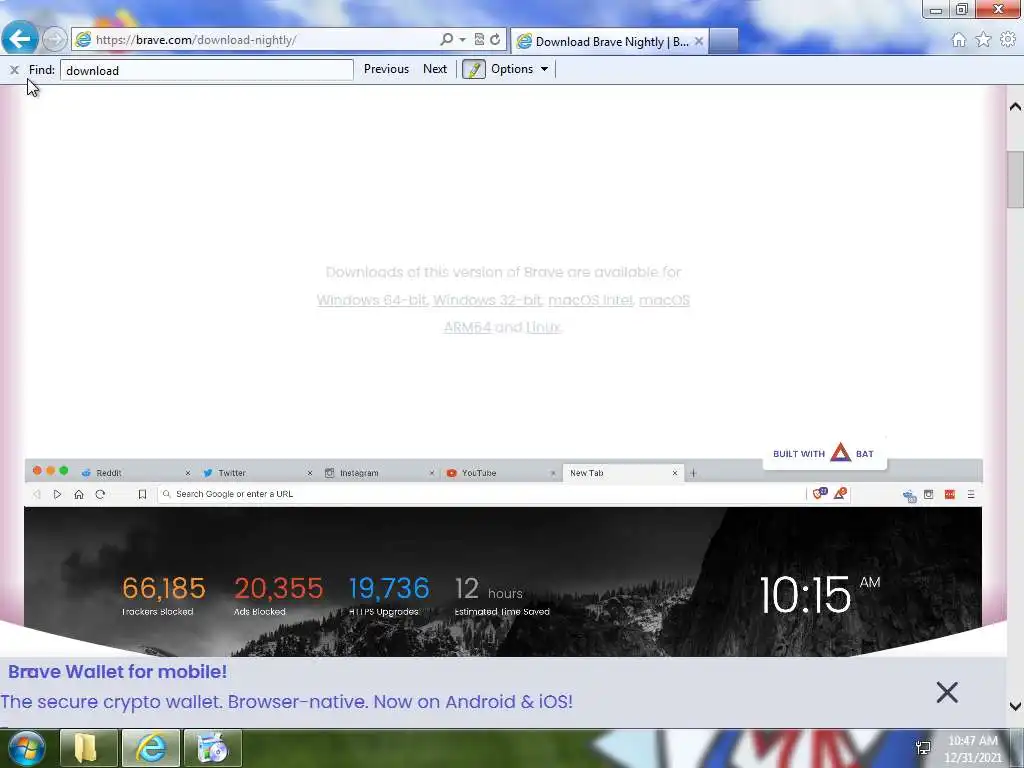Click the page scrollbar down arrow

click(1015, 706)
